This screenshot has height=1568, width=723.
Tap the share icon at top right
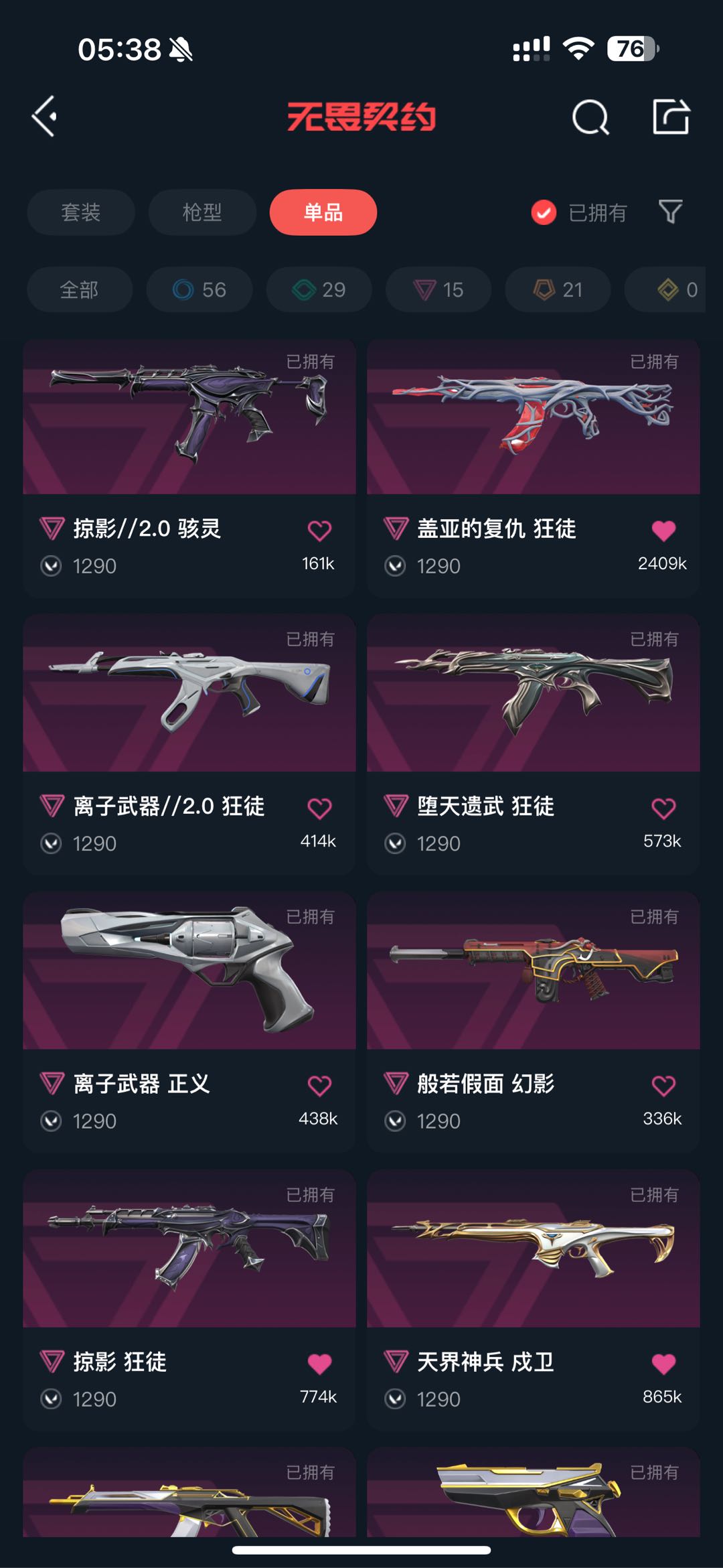click(671, 117)
